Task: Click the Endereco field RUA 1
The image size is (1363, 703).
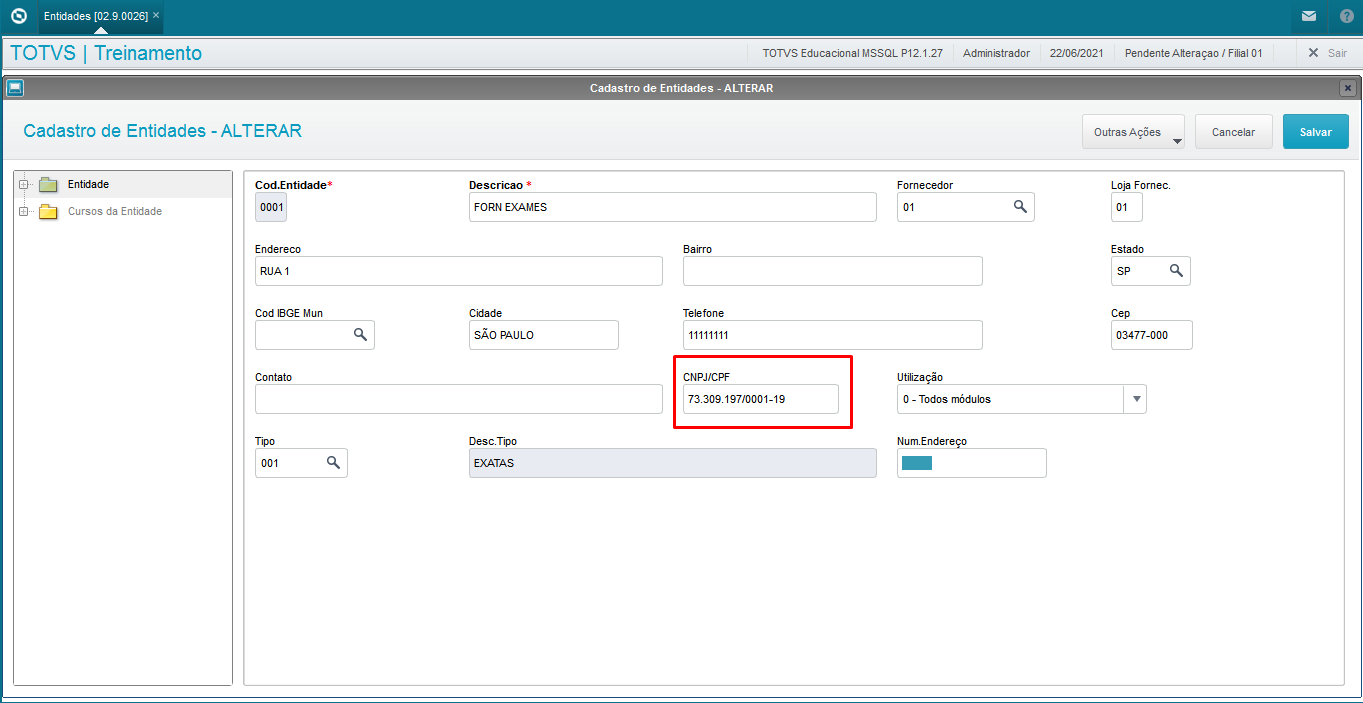Action: (458, 271)
